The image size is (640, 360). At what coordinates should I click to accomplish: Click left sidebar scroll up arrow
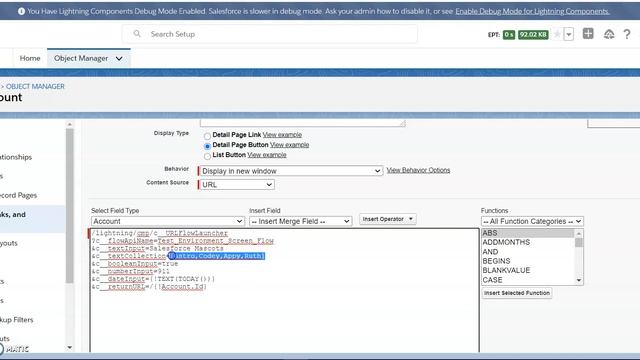pos(69,124)
